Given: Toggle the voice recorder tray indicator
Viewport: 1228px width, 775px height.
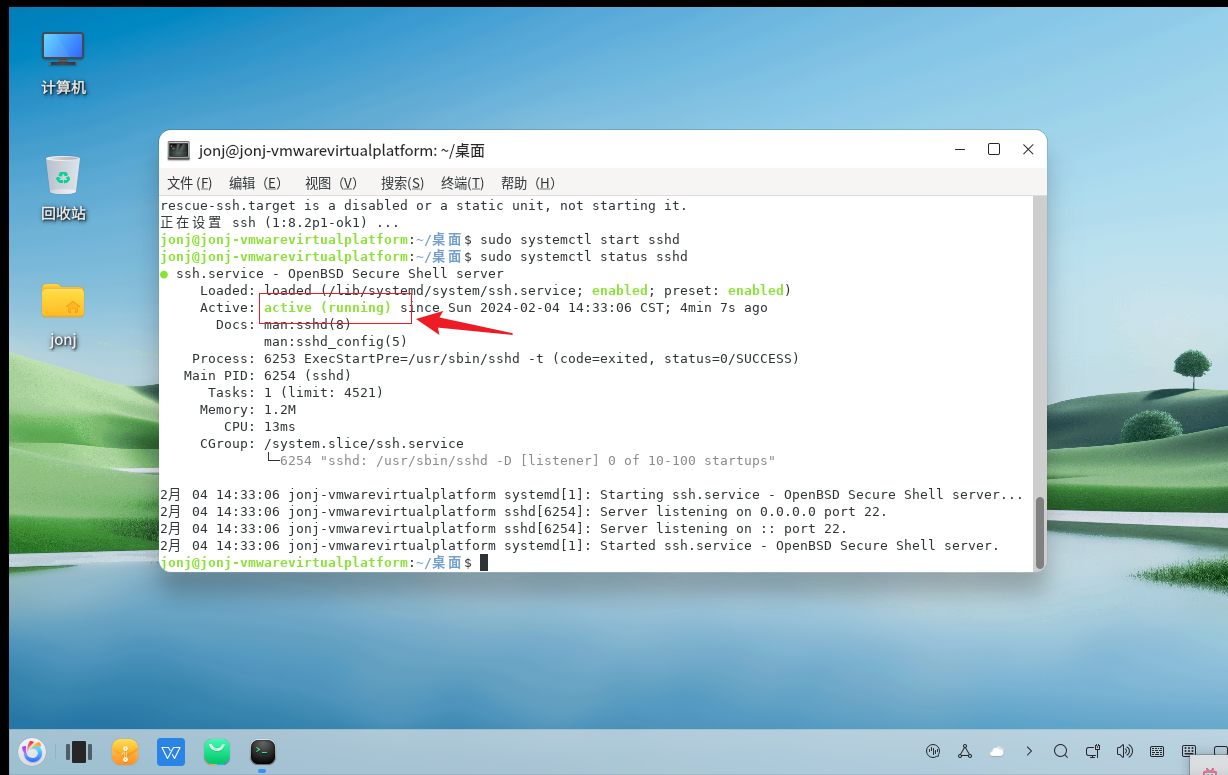Looking at the screenshot, I should point(933,751).
